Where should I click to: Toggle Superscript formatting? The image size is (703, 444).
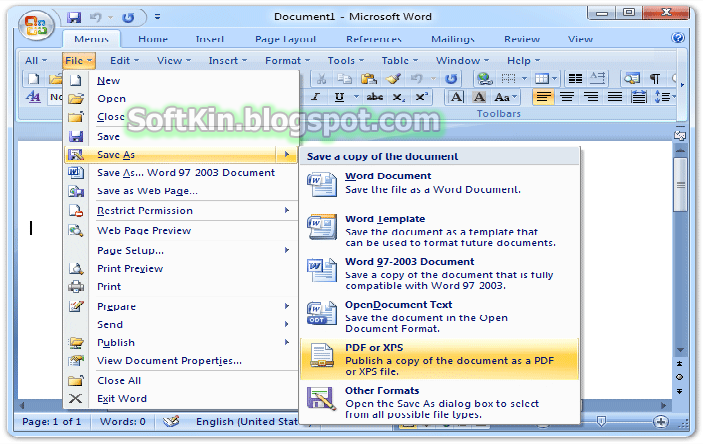click(421, 97)
